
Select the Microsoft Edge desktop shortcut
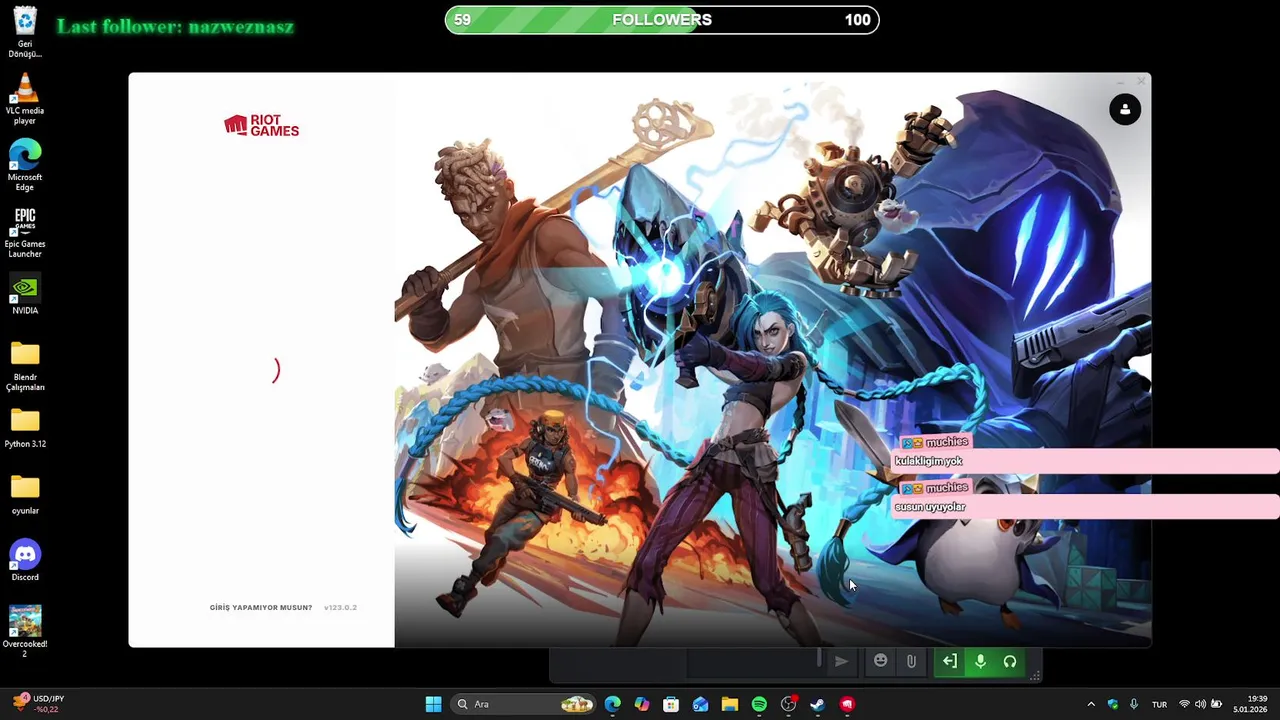click(25, 165)
